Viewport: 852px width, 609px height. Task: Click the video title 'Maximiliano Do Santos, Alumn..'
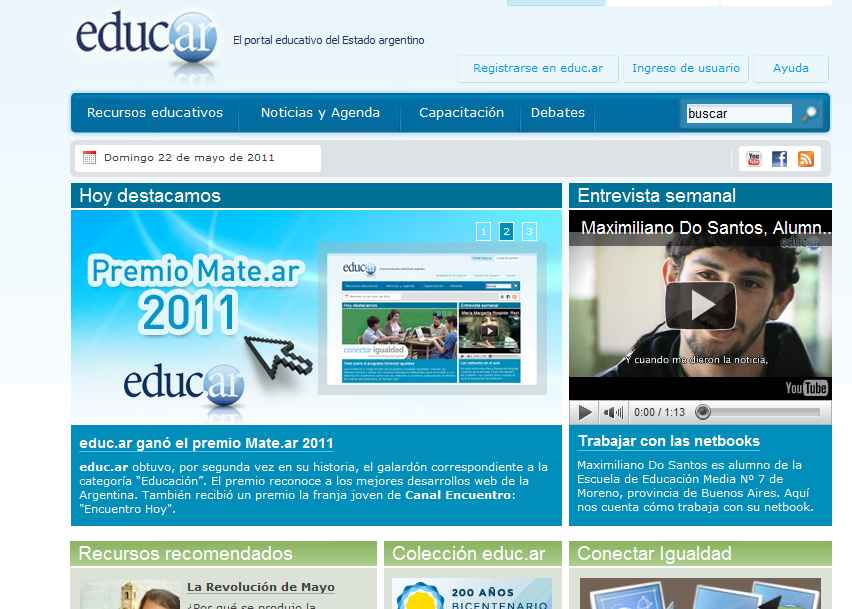tap(706, 228)
